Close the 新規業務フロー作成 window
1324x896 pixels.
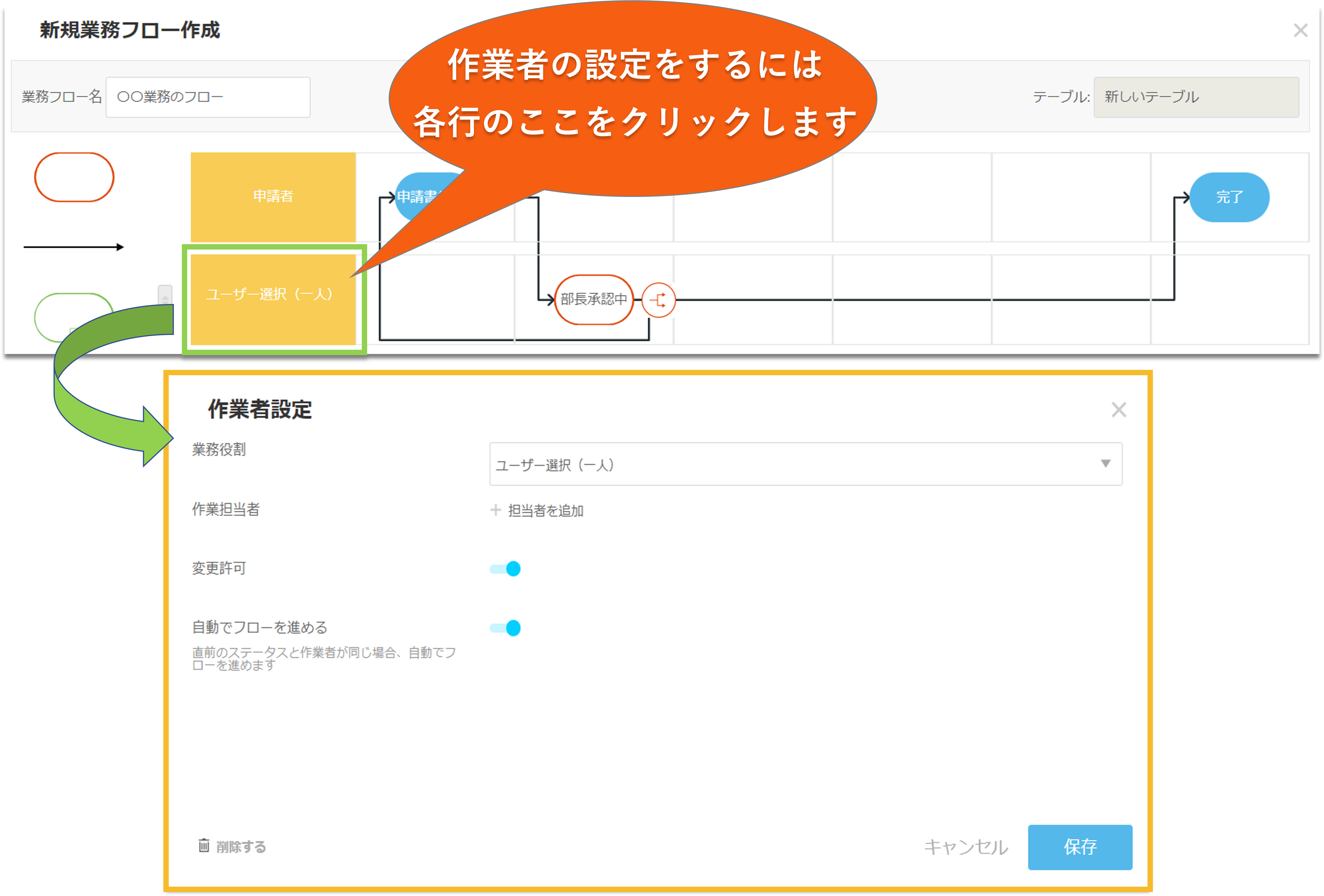1301,30
